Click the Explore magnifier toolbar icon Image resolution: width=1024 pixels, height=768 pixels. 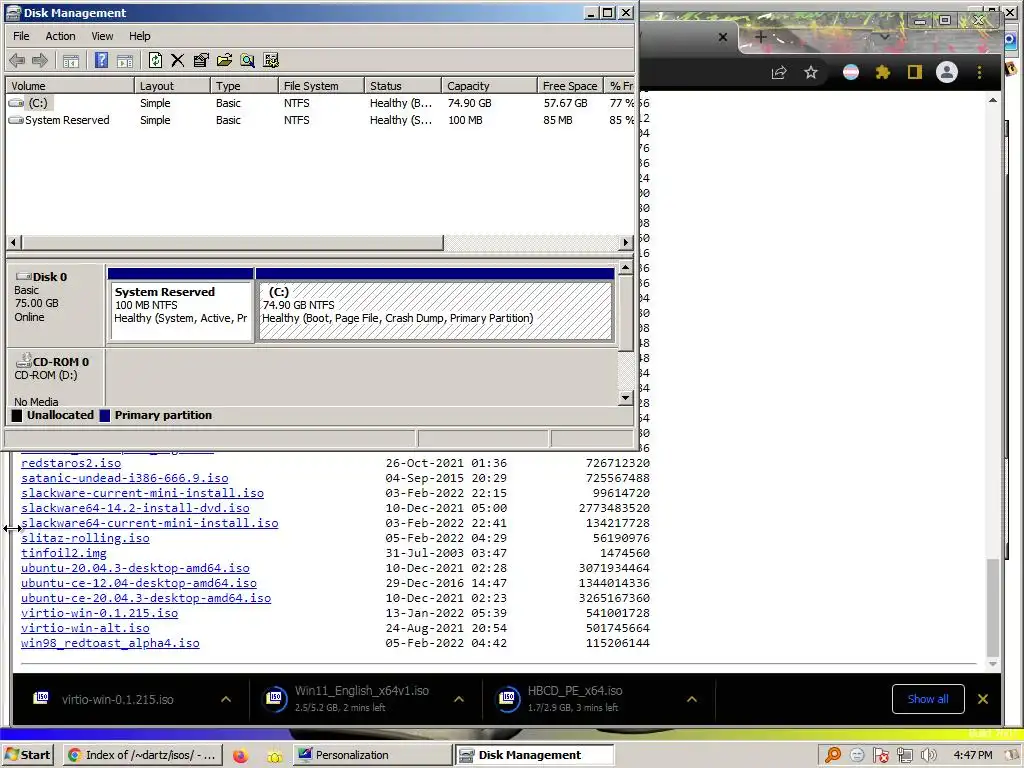click(248, 61)
